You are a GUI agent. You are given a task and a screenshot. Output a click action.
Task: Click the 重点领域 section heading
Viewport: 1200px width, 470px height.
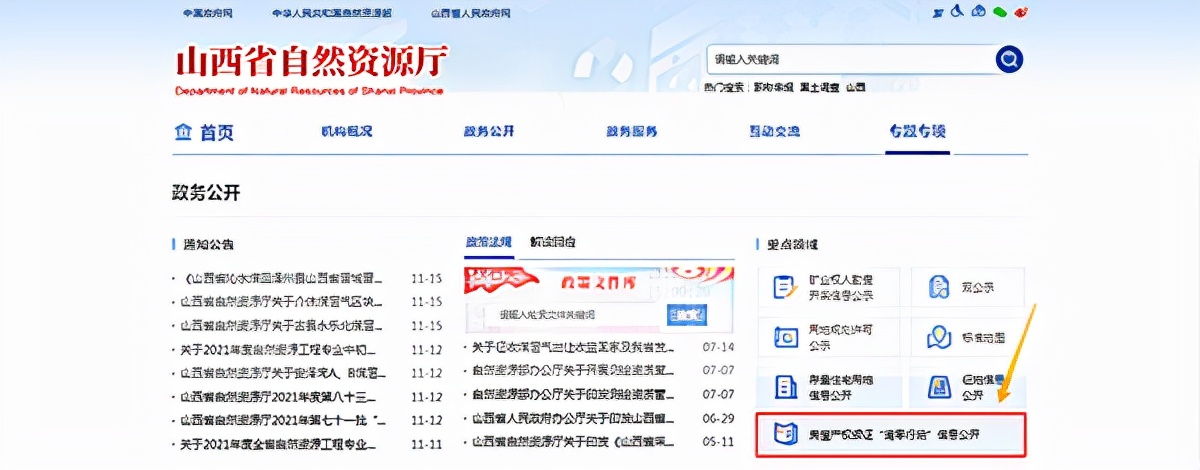pyautogui.click(x=793, y=244)
